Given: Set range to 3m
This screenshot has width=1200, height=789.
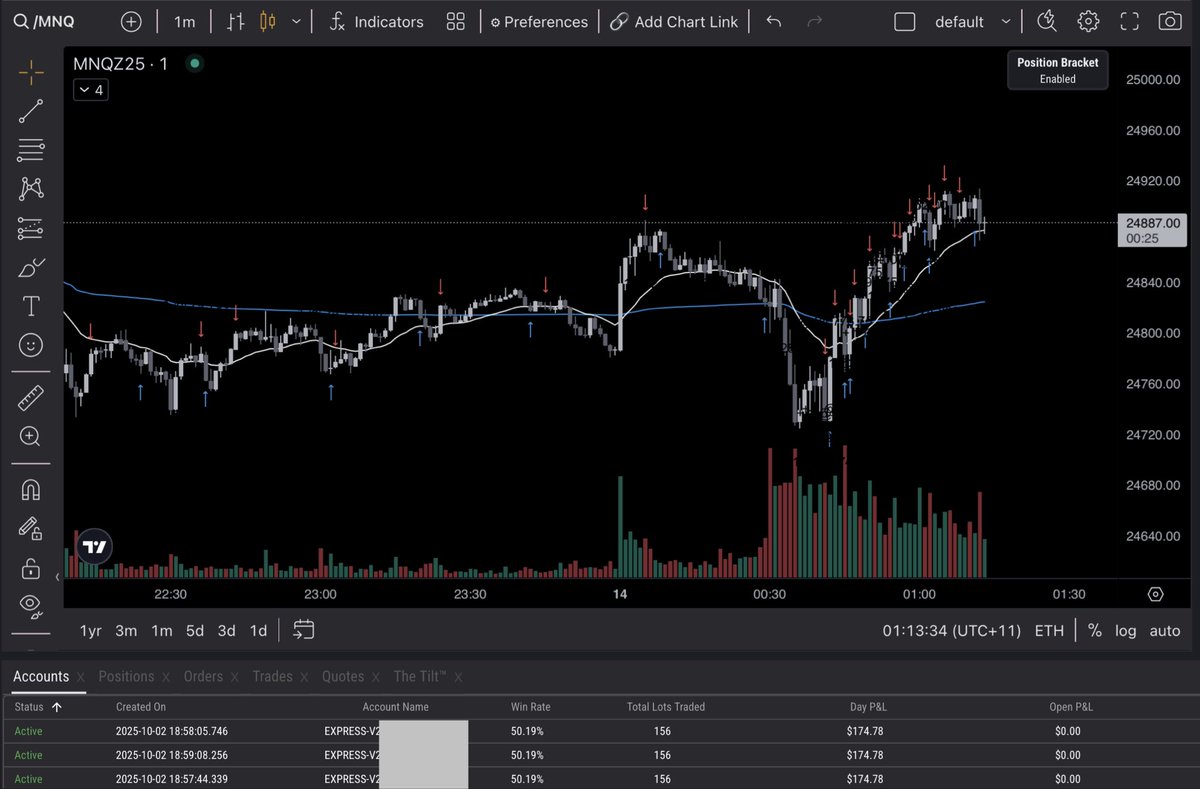Looking at the screenshot, I should [x=126, y=631].
